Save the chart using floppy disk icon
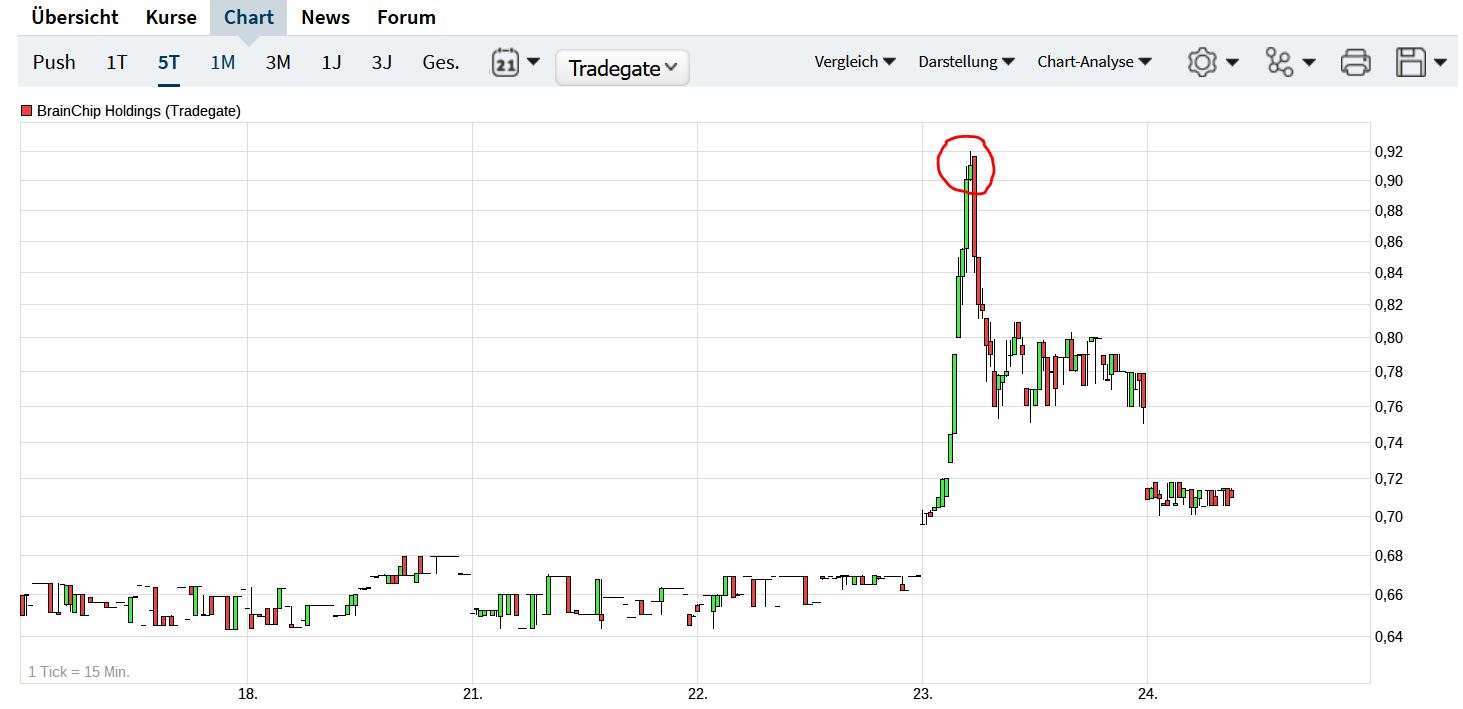Viewport: 1463px width, 709px height. pyautogui.click(x=1412, y=61)
